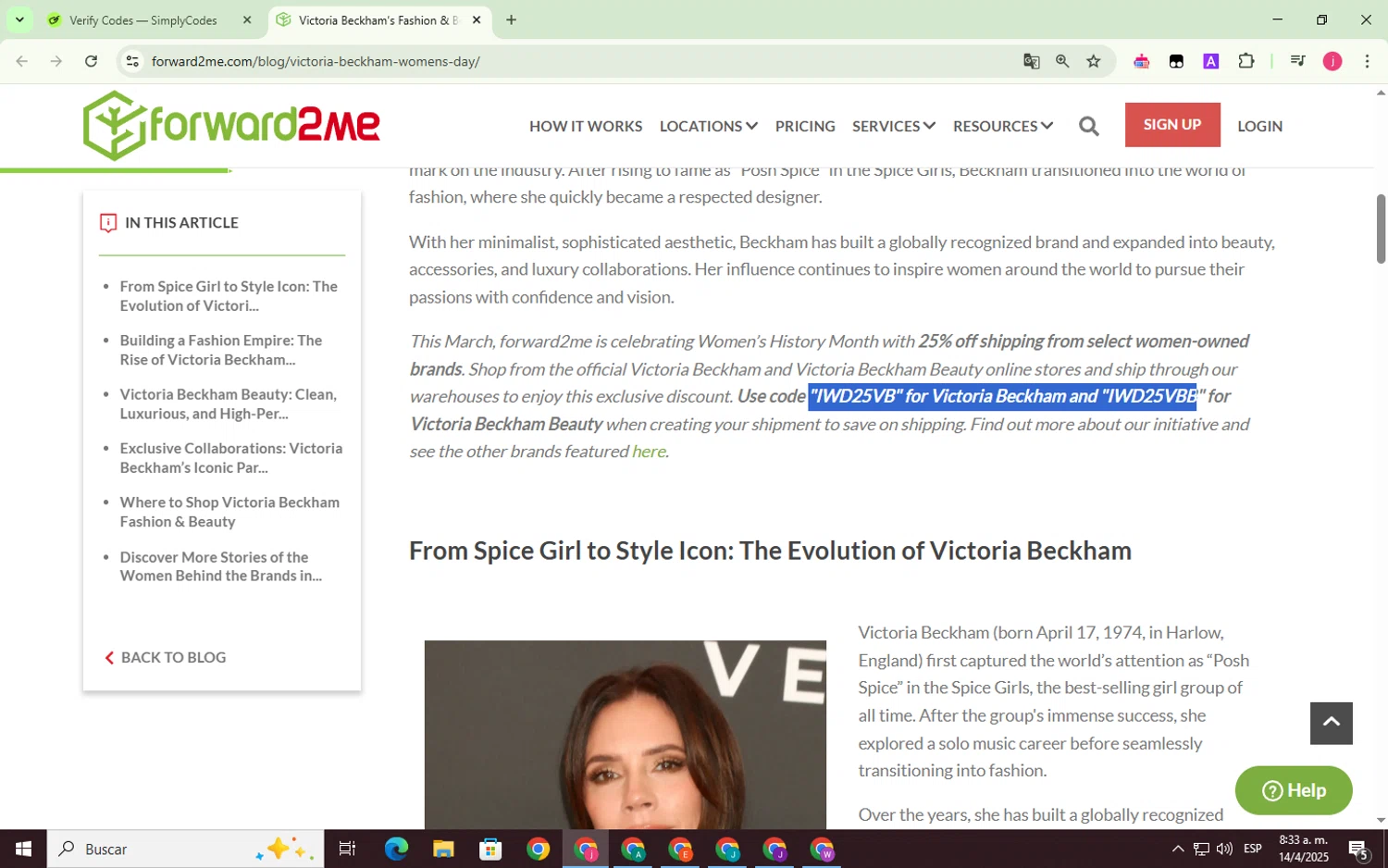Follow the green 'here' link
Image resolution: width=1388 pixels, height=868 pixels.
click(649, 452)
